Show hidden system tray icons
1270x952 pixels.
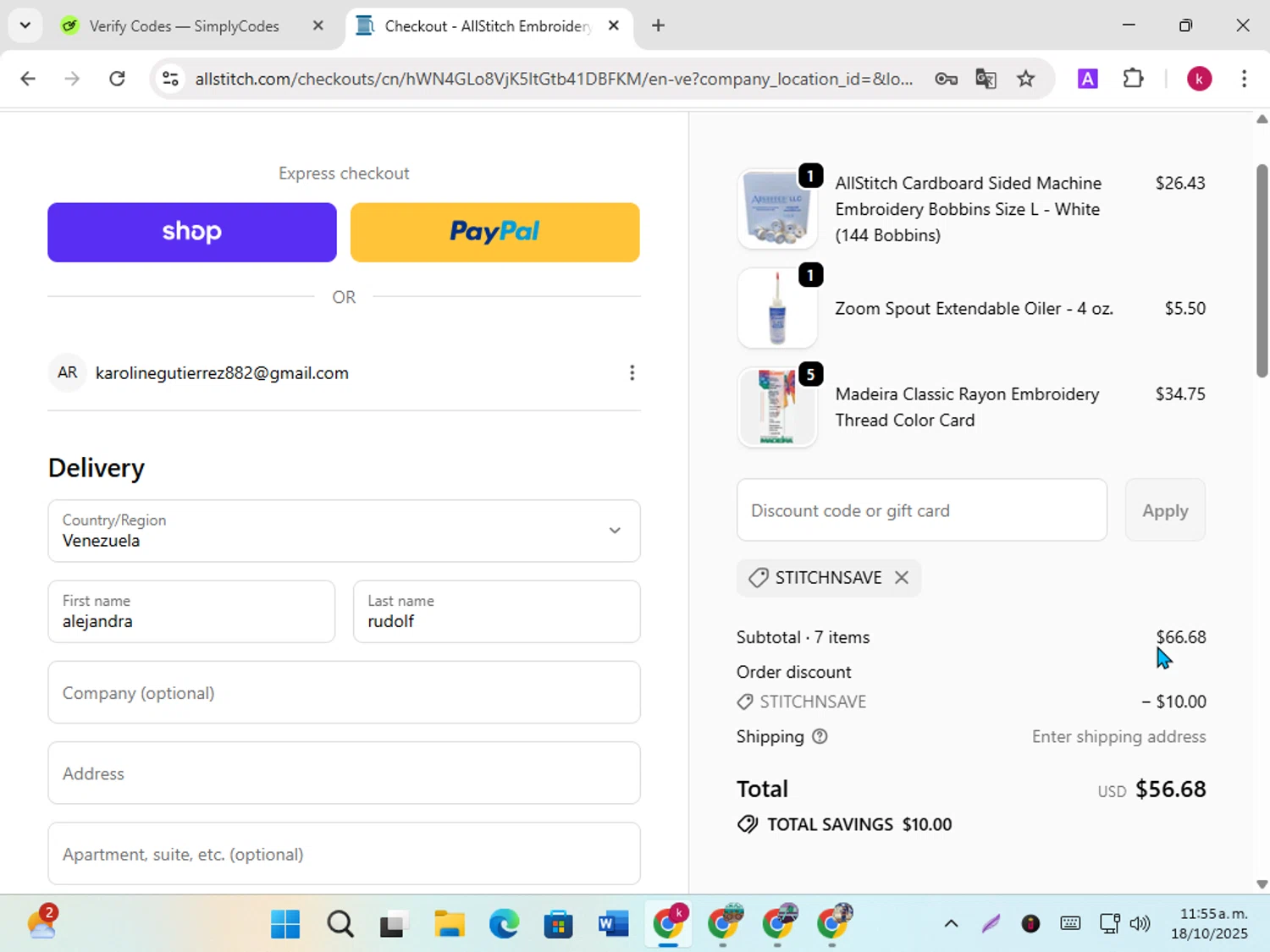click(x=951, y=923)
